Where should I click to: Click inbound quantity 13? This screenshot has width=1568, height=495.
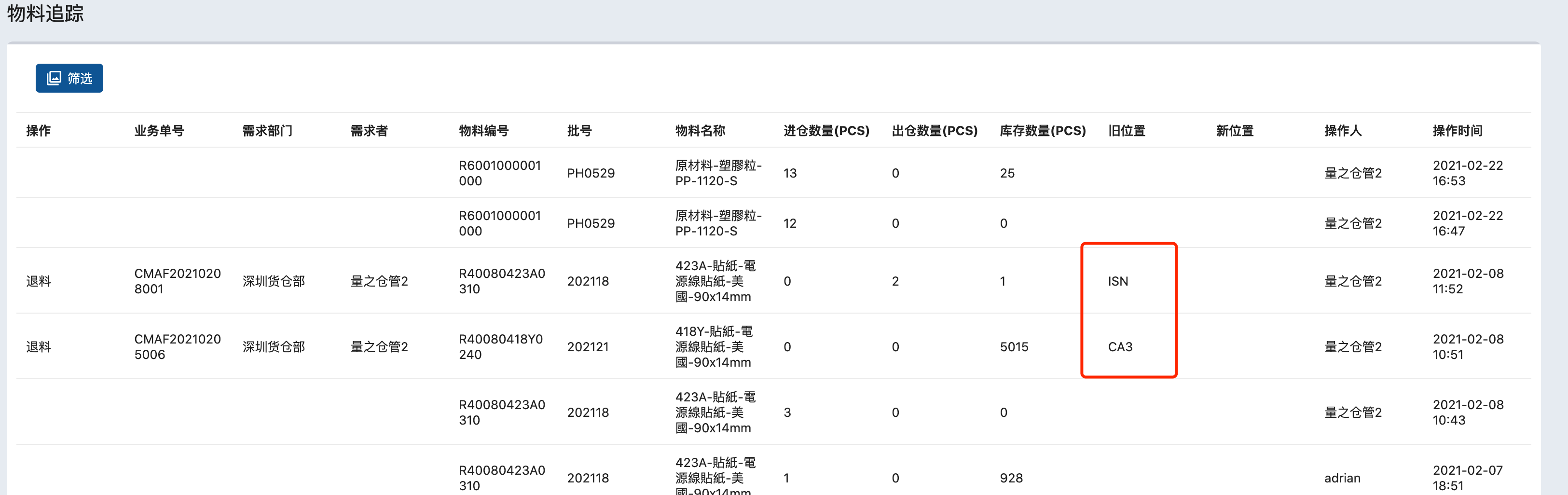[x=789, y=173]
